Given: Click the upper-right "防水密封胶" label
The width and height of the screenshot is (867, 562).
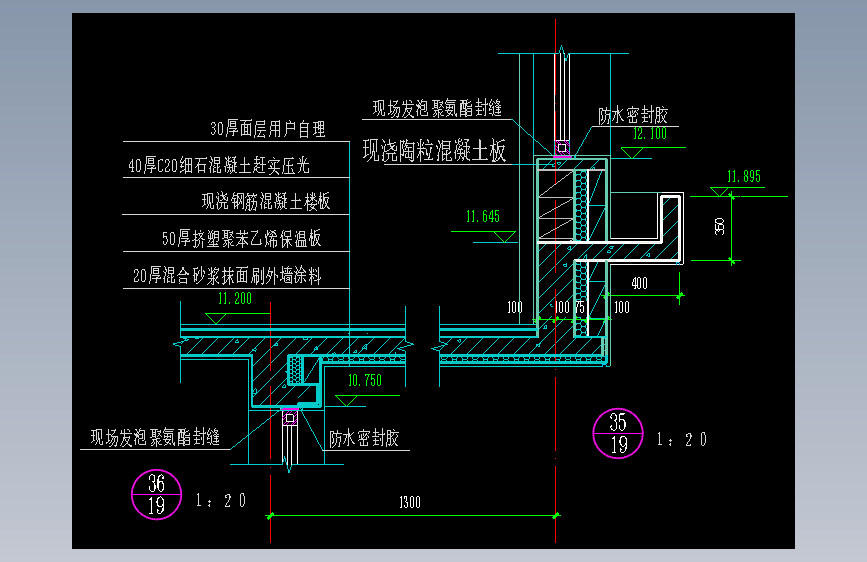Looking at the screenshot, I should pyautogui.click(x=633, y=116).
